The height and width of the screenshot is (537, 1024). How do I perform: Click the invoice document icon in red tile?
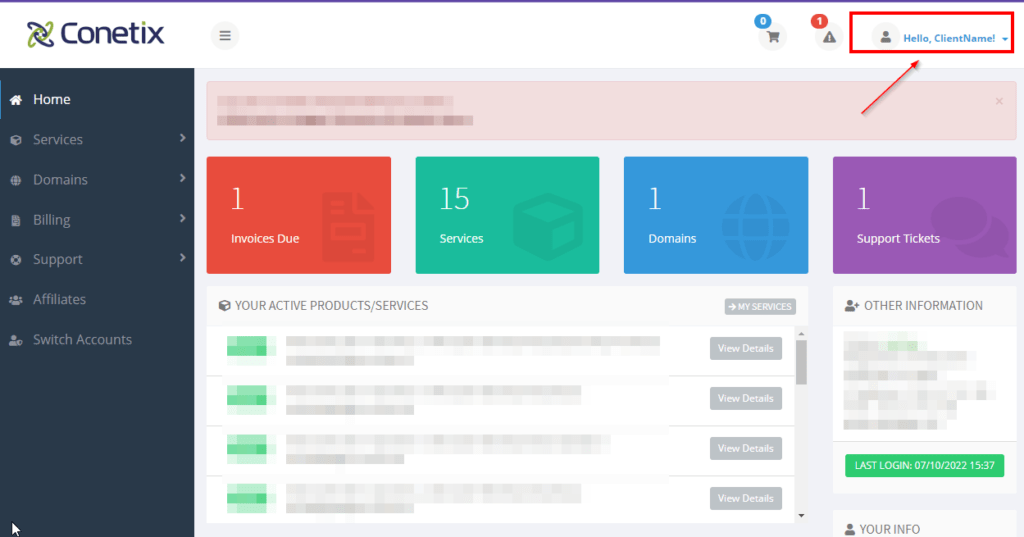349,227
